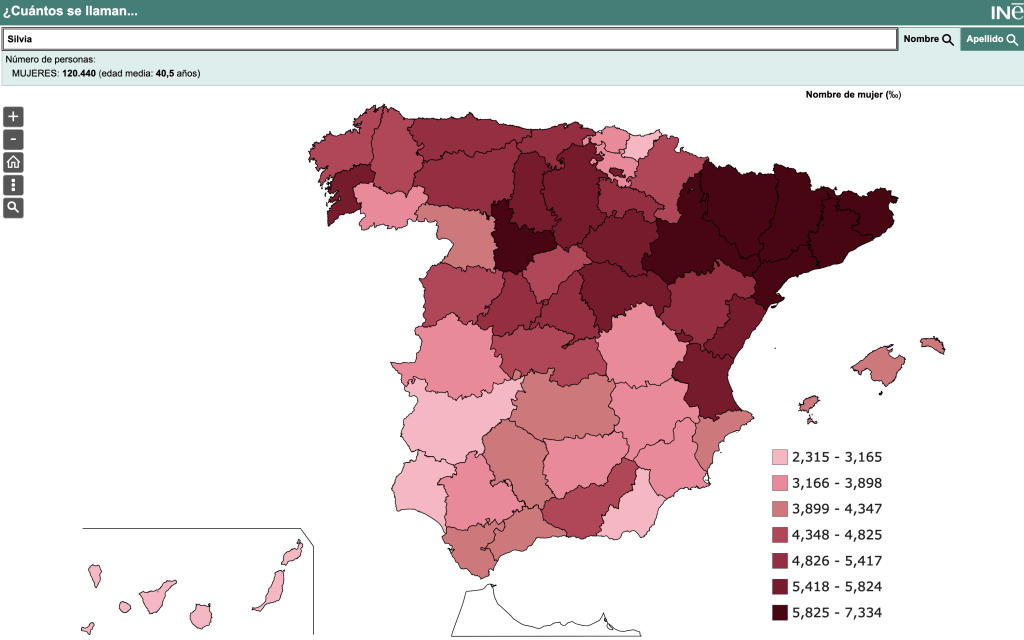Image resolution: width=1024 pixels, height=640 pixels.
Task: Select the 4,348 - 4,825 legend swatch
Action: coord(780,535)
